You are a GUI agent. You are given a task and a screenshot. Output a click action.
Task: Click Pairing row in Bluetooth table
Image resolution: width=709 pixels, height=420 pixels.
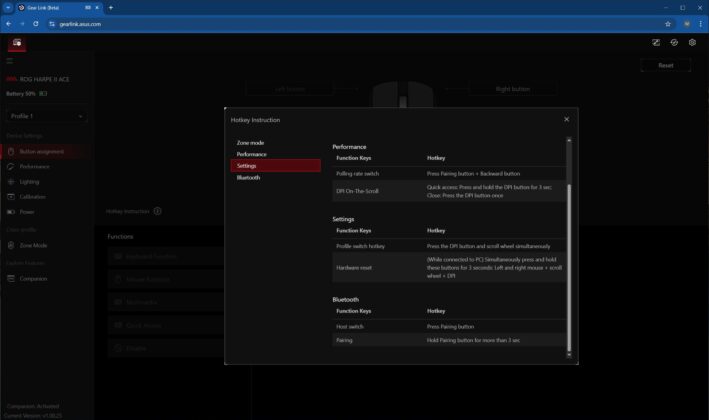(449, 340)
